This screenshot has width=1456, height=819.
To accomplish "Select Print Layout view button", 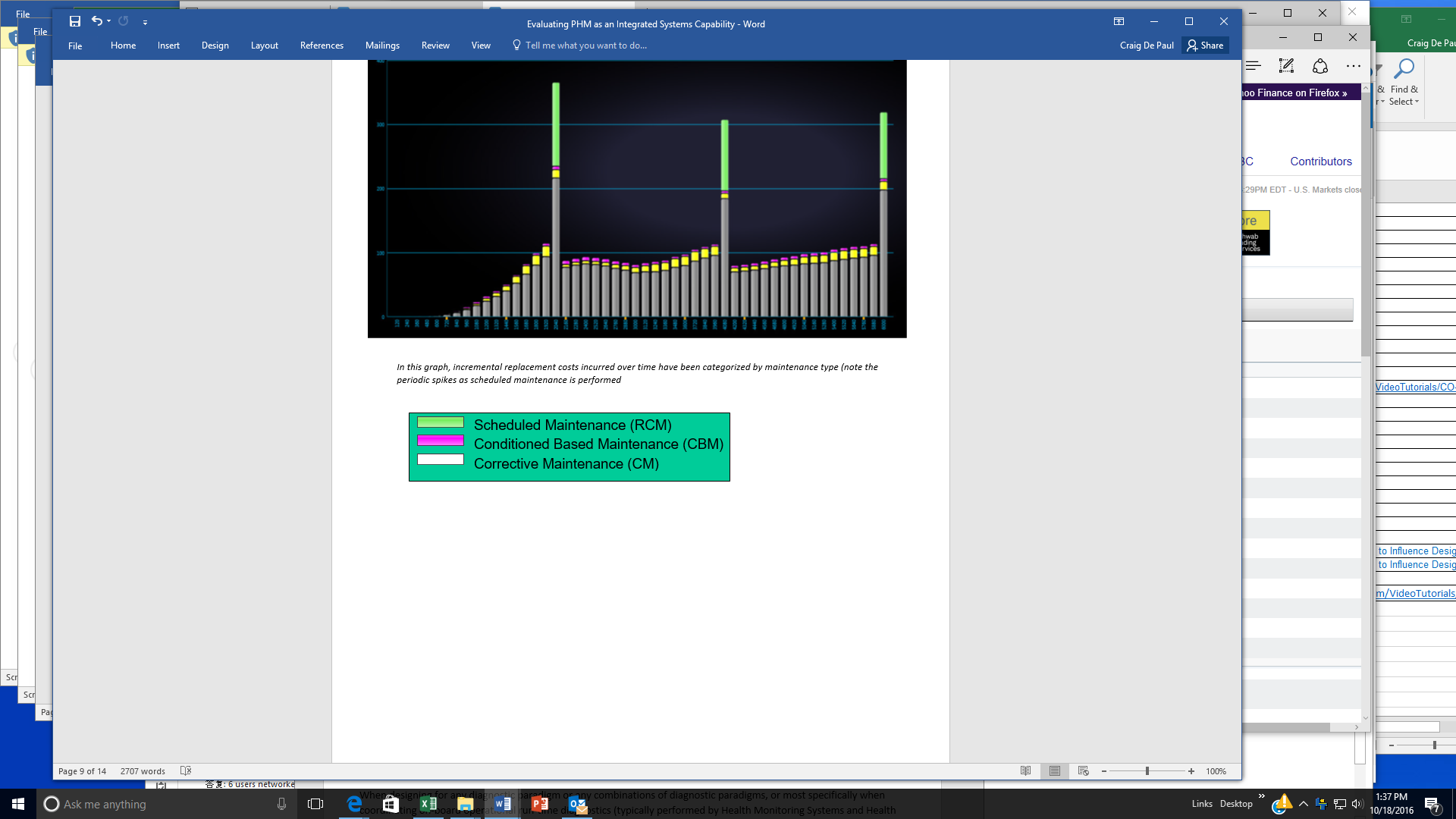I will tap(1055, 771).
